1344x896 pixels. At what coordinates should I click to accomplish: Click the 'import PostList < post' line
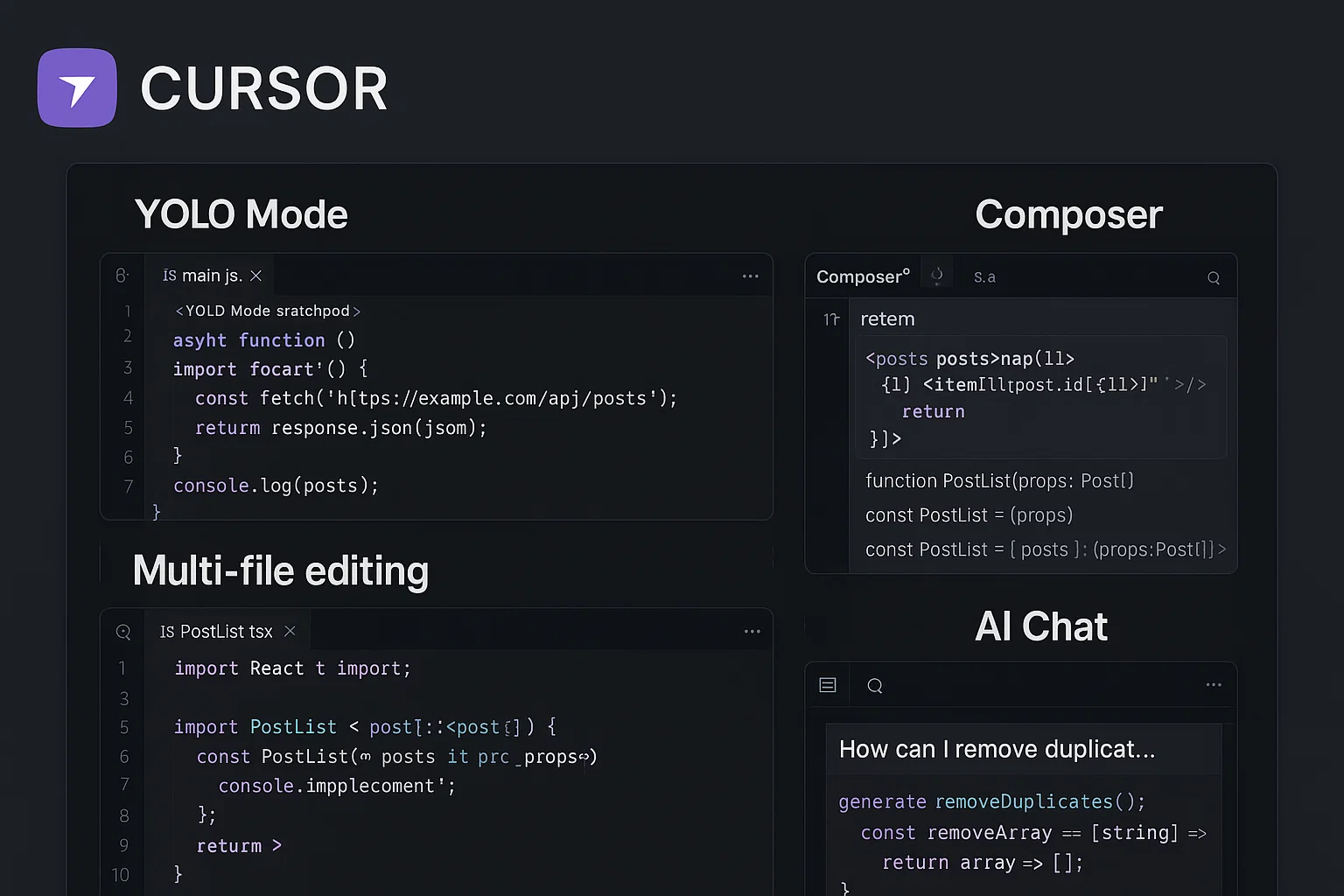pyautogui.click(x=364, y=727)
